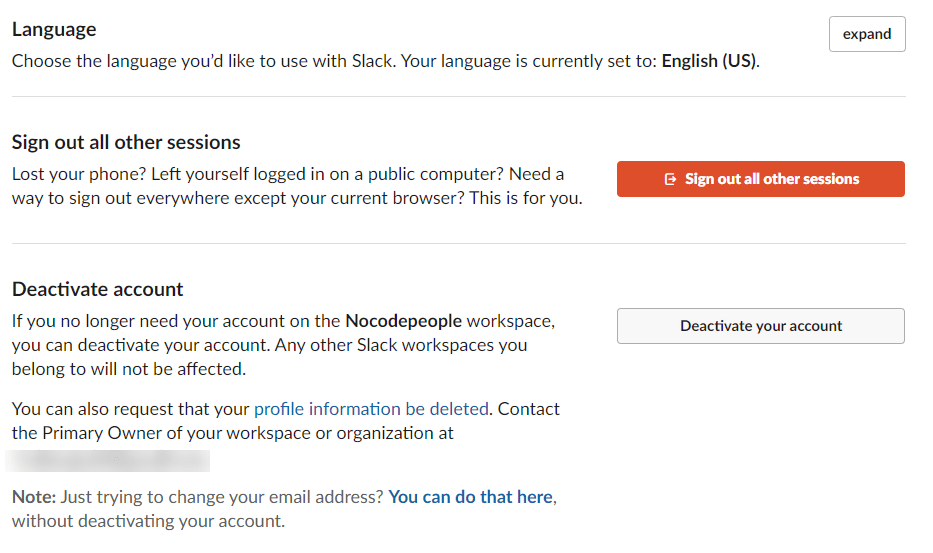Expand the Language settings section
The width and height of the screenshot is (933, 553).
(x=866, y=34)
